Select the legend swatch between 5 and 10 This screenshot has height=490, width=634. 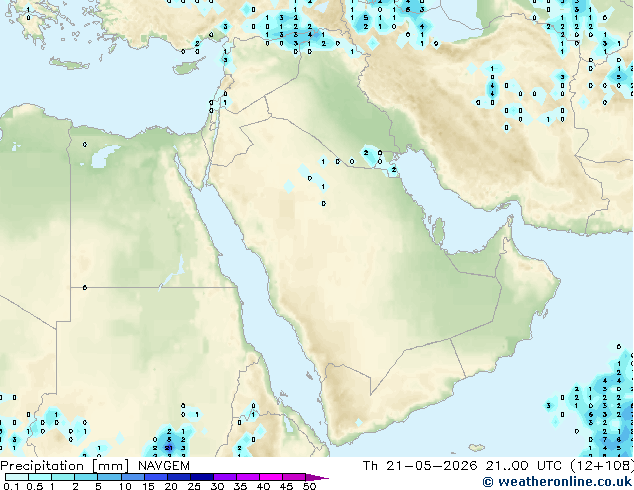110,477
